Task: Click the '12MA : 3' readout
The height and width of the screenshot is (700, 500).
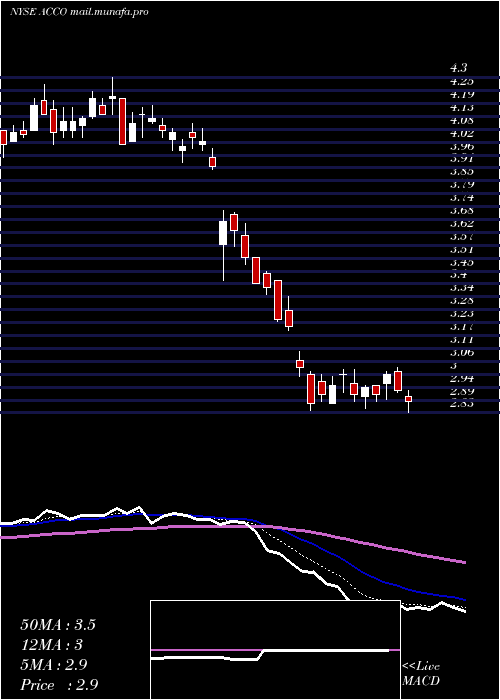Action: click(52, 645)
